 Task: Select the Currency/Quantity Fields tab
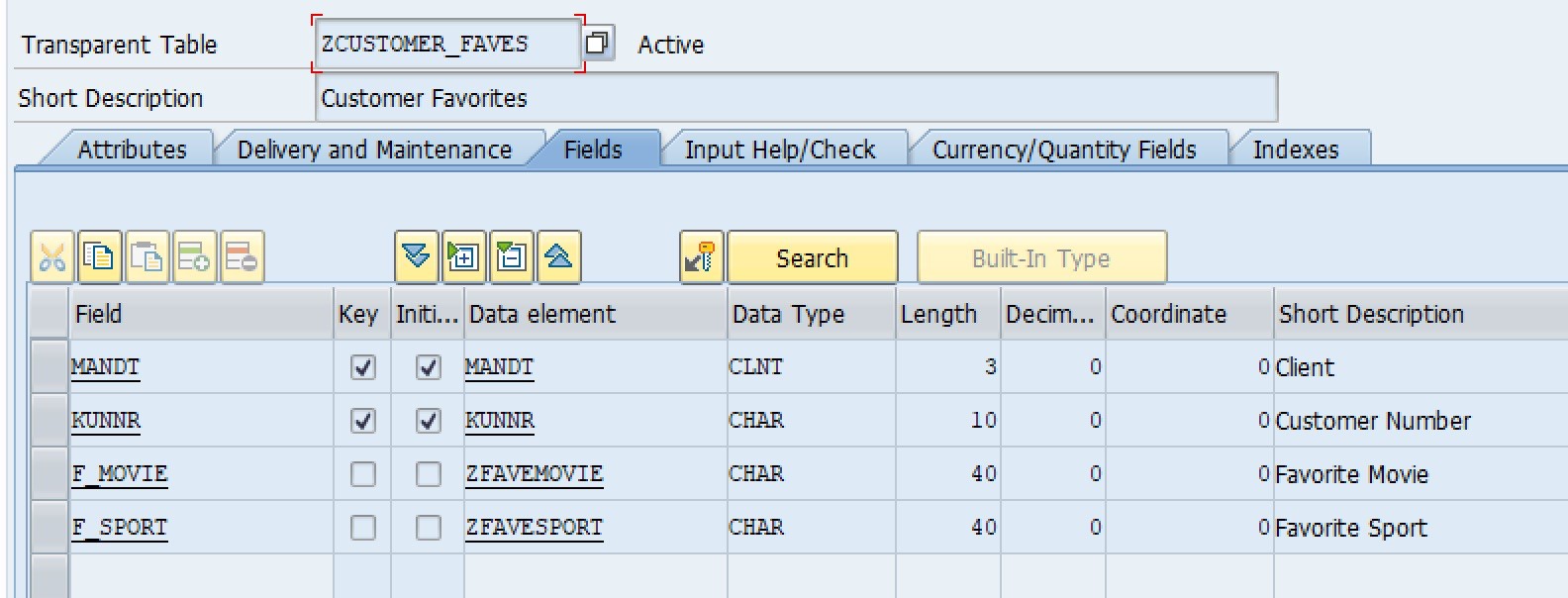point(1064,149)
